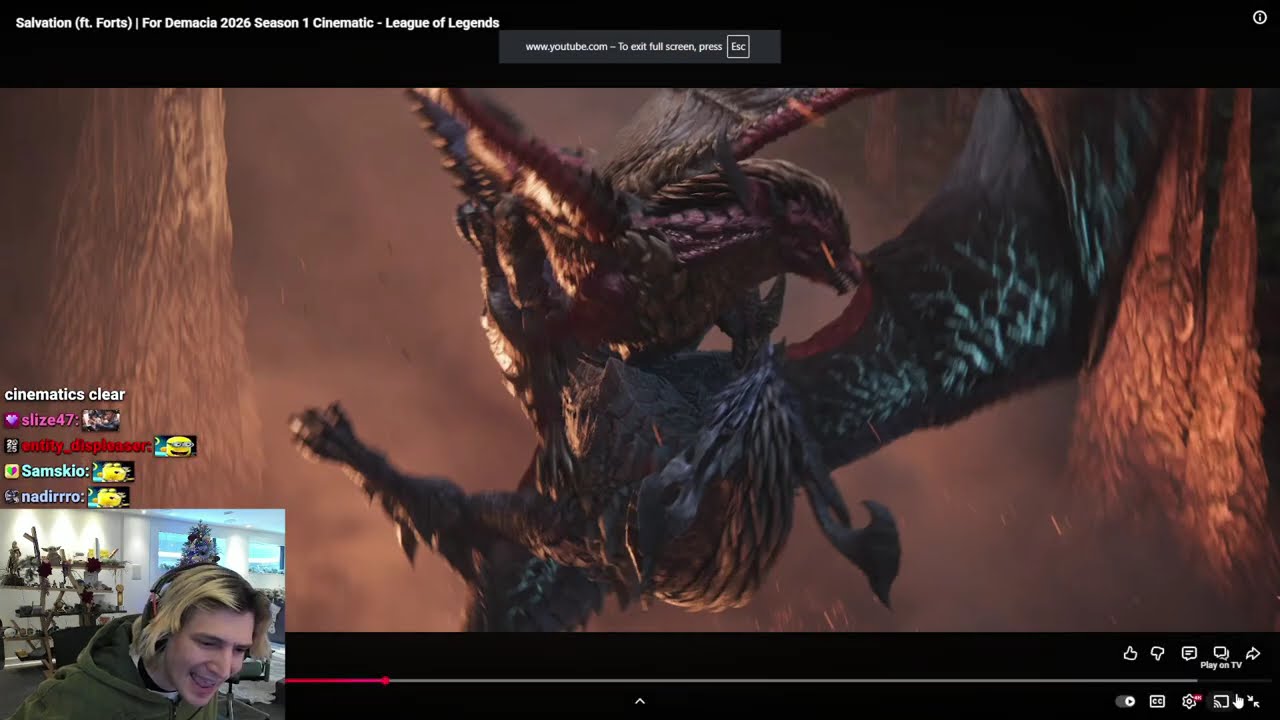Open the settings gear with 4K badge
This screenshot has width=1280, height=720.
(x=1190, y=701)
